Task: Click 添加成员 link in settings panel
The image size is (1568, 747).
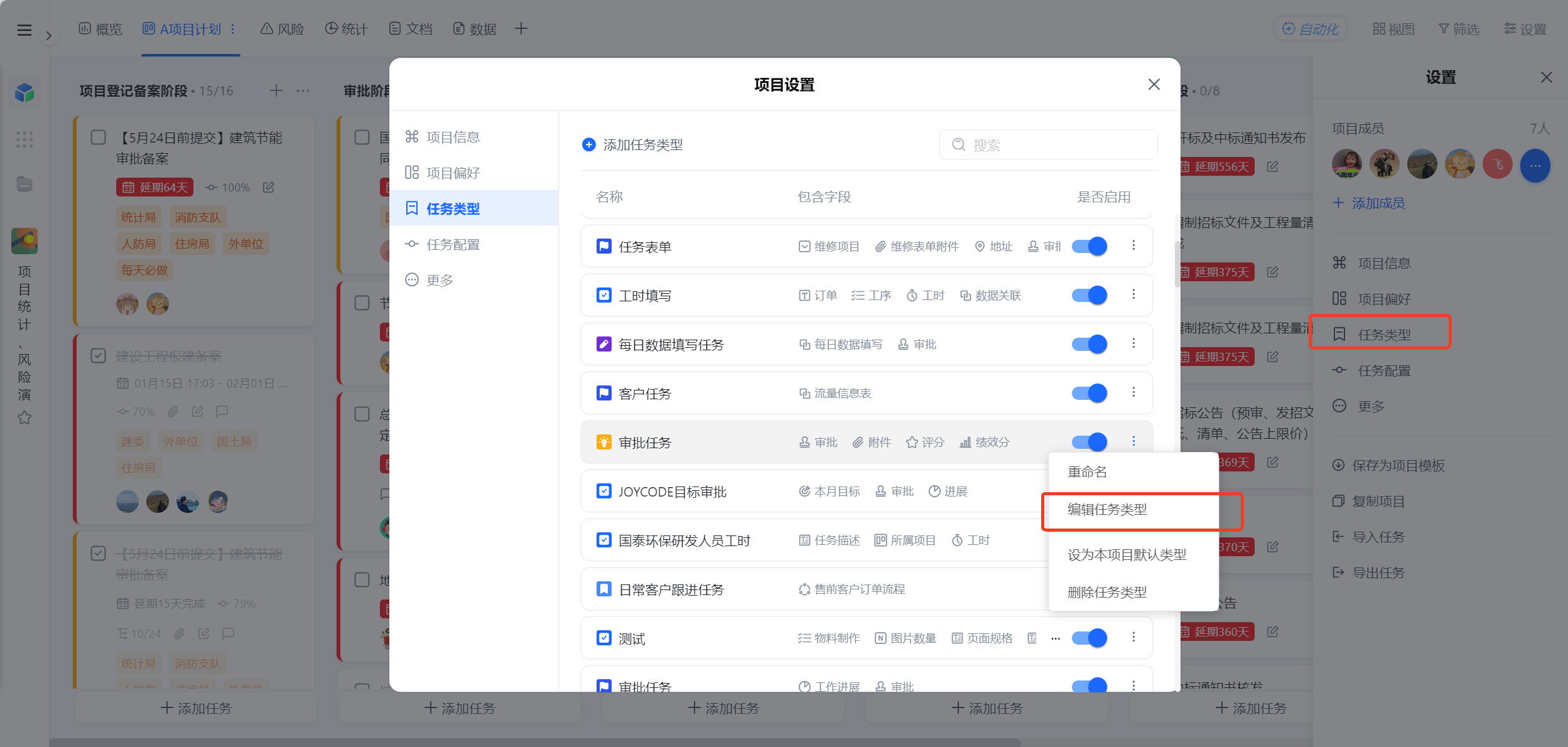Action: coord(1368,203)
